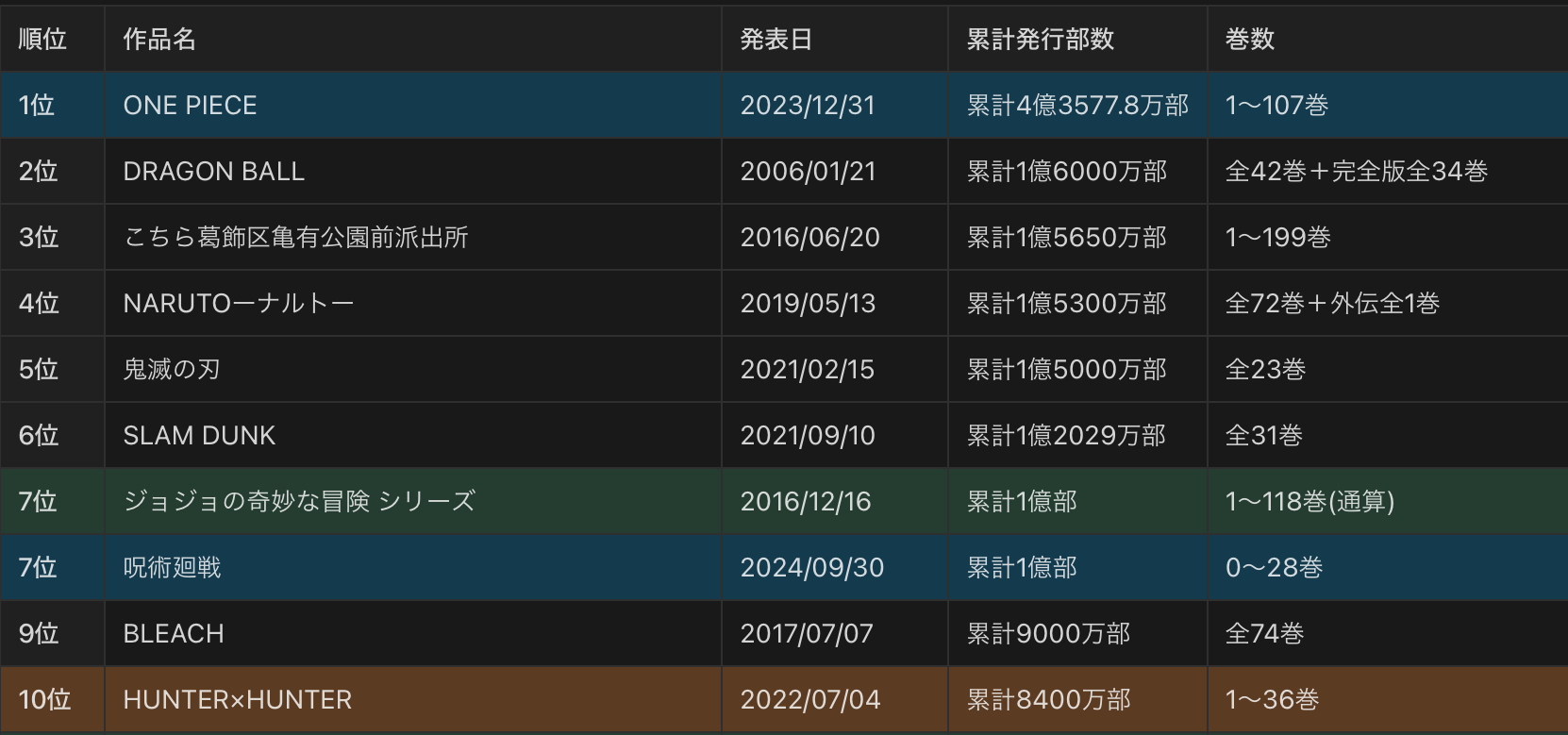The width and height of the screenshot is (1568, 735).
Task: Click the こちら葛飾区亀有公園前派出所 title
Action: tap(295, 237)
